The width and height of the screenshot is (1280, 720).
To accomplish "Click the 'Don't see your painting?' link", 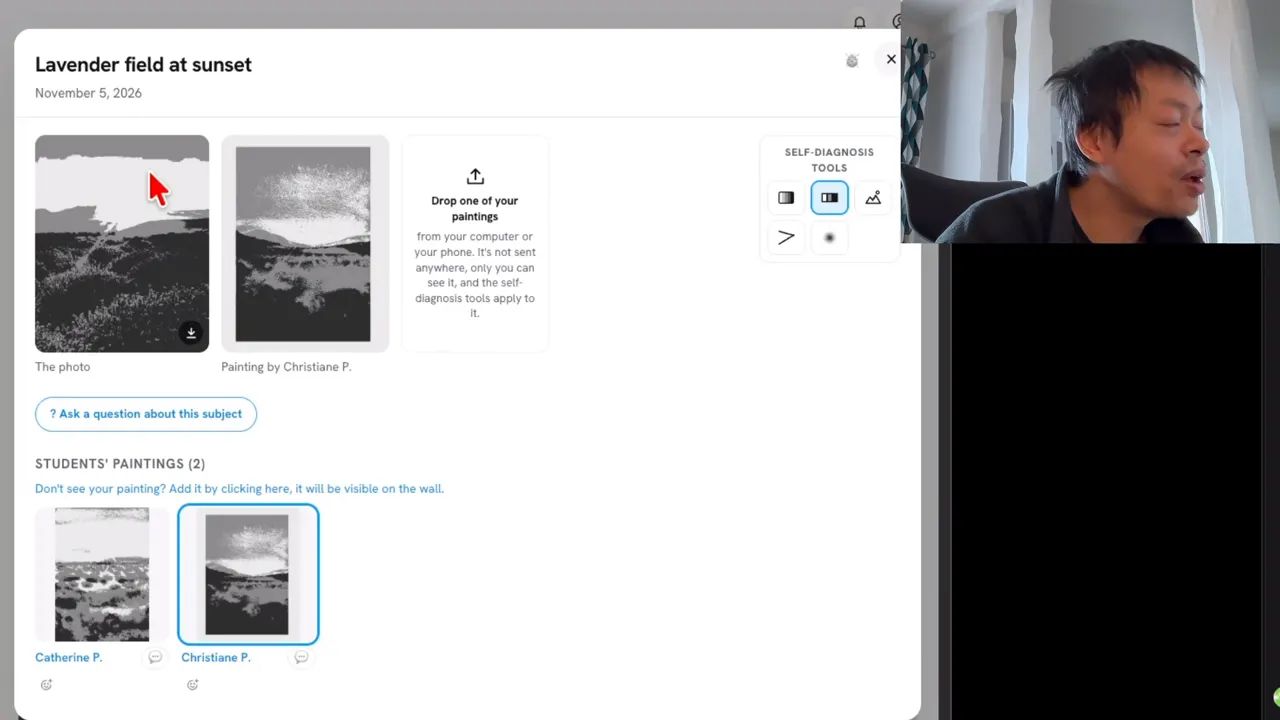I will [239, 489].
